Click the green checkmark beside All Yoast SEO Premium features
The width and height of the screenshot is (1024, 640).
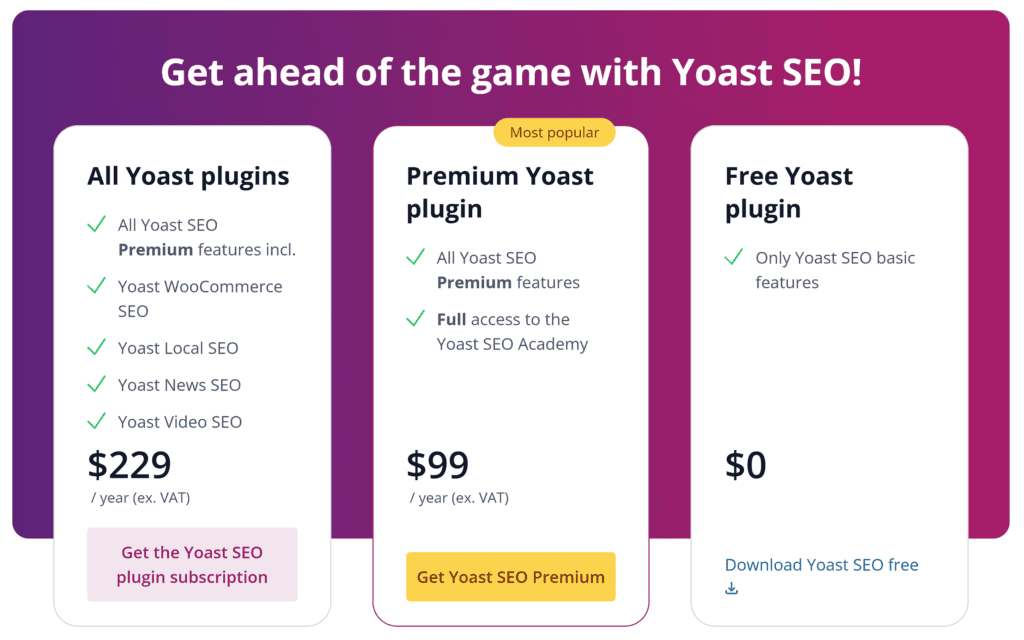coord(416,258)
